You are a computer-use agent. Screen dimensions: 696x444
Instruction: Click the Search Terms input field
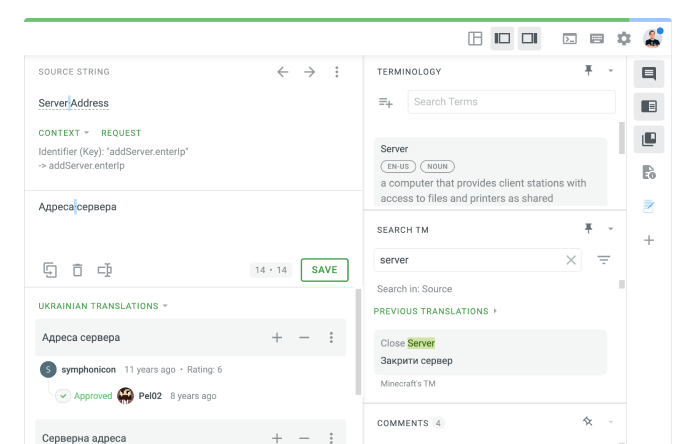pyautogui.click(x=510, y=102)
